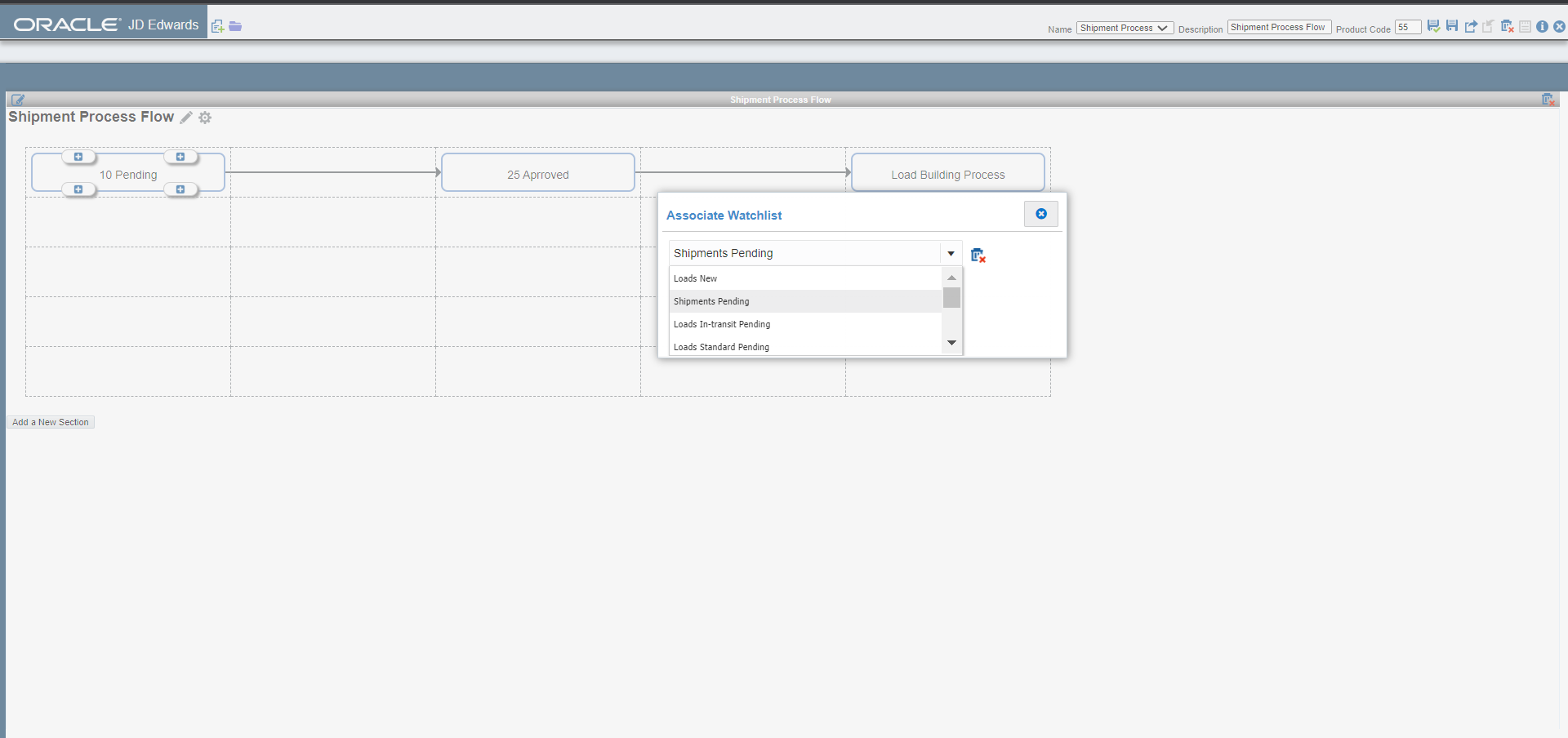Click the Associate Watchlist dialog title
This screenshot has width=1568, height=738.
pos(724,216)
